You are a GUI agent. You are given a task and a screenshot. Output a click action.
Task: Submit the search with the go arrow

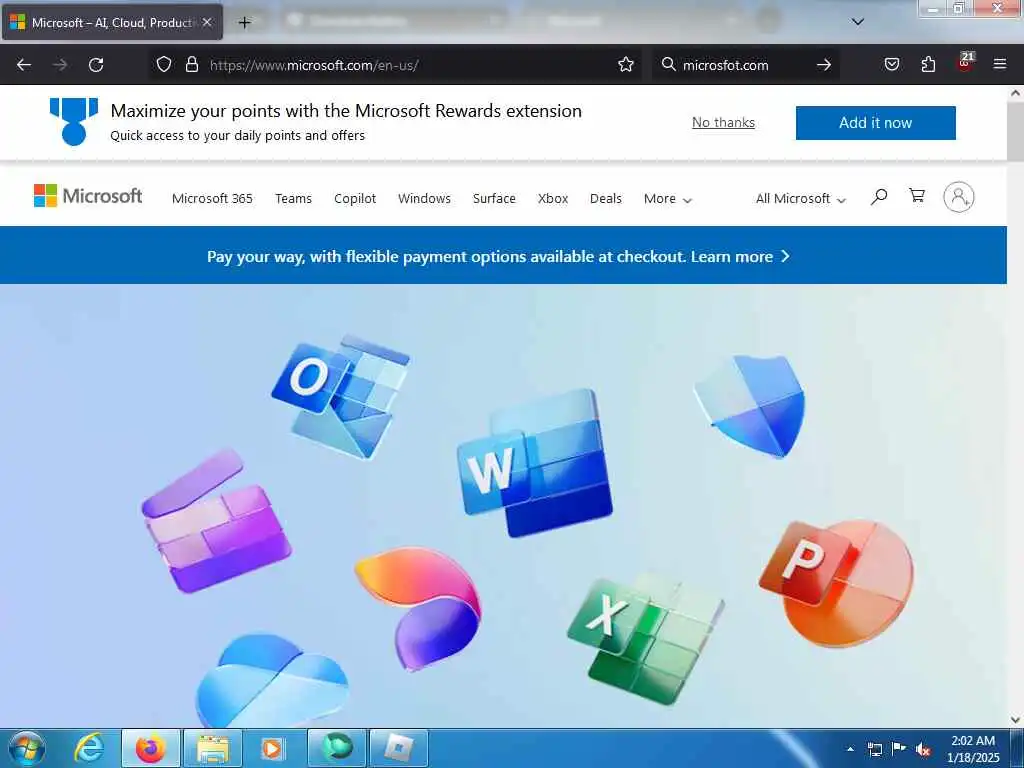pos(824,64)
